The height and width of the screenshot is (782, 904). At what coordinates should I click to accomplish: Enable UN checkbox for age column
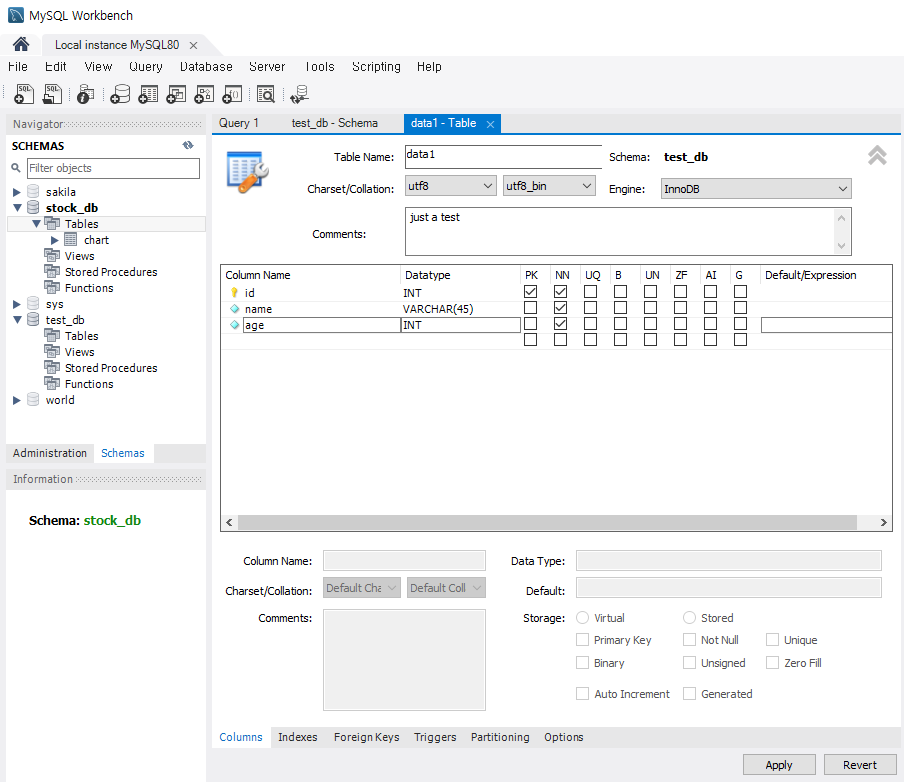(650, 324)
